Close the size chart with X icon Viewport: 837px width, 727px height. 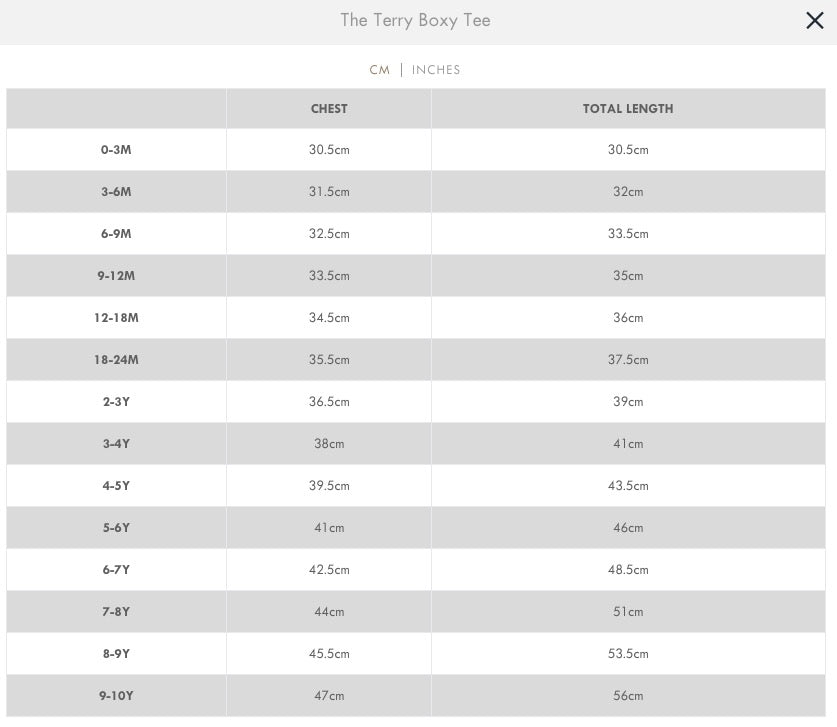815,21
